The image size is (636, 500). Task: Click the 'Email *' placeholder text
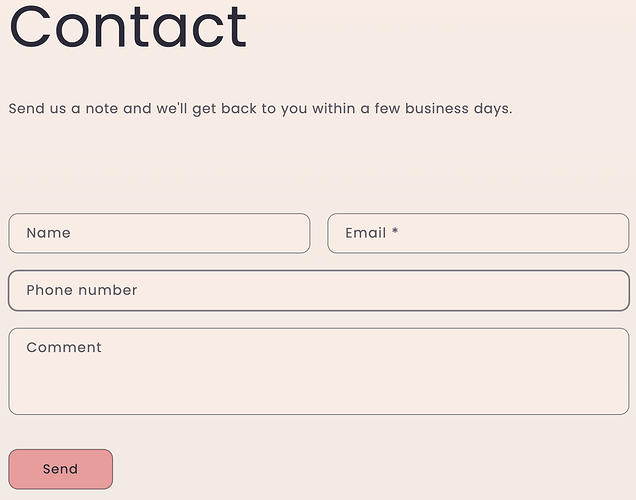click(x=371, y=233)
